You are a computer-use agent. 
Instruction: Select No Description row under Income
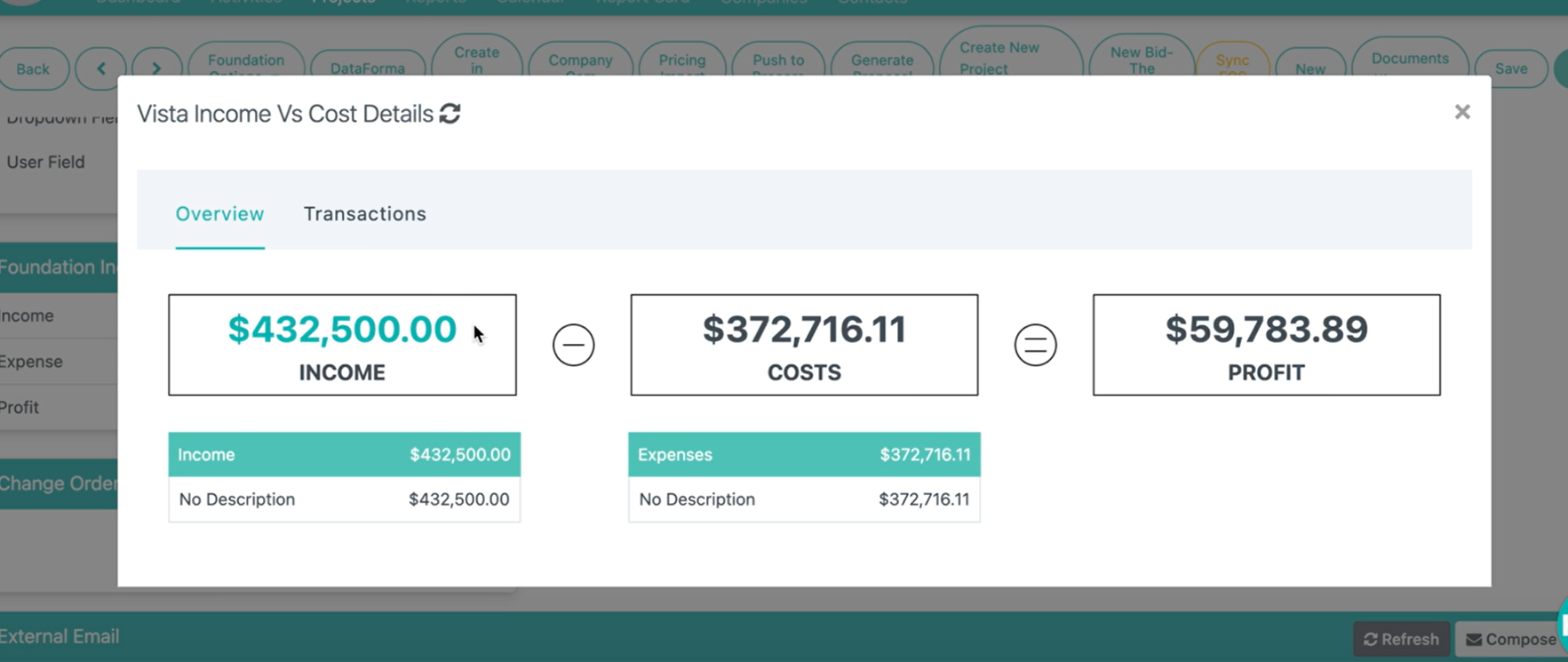(x=345, y=499)
